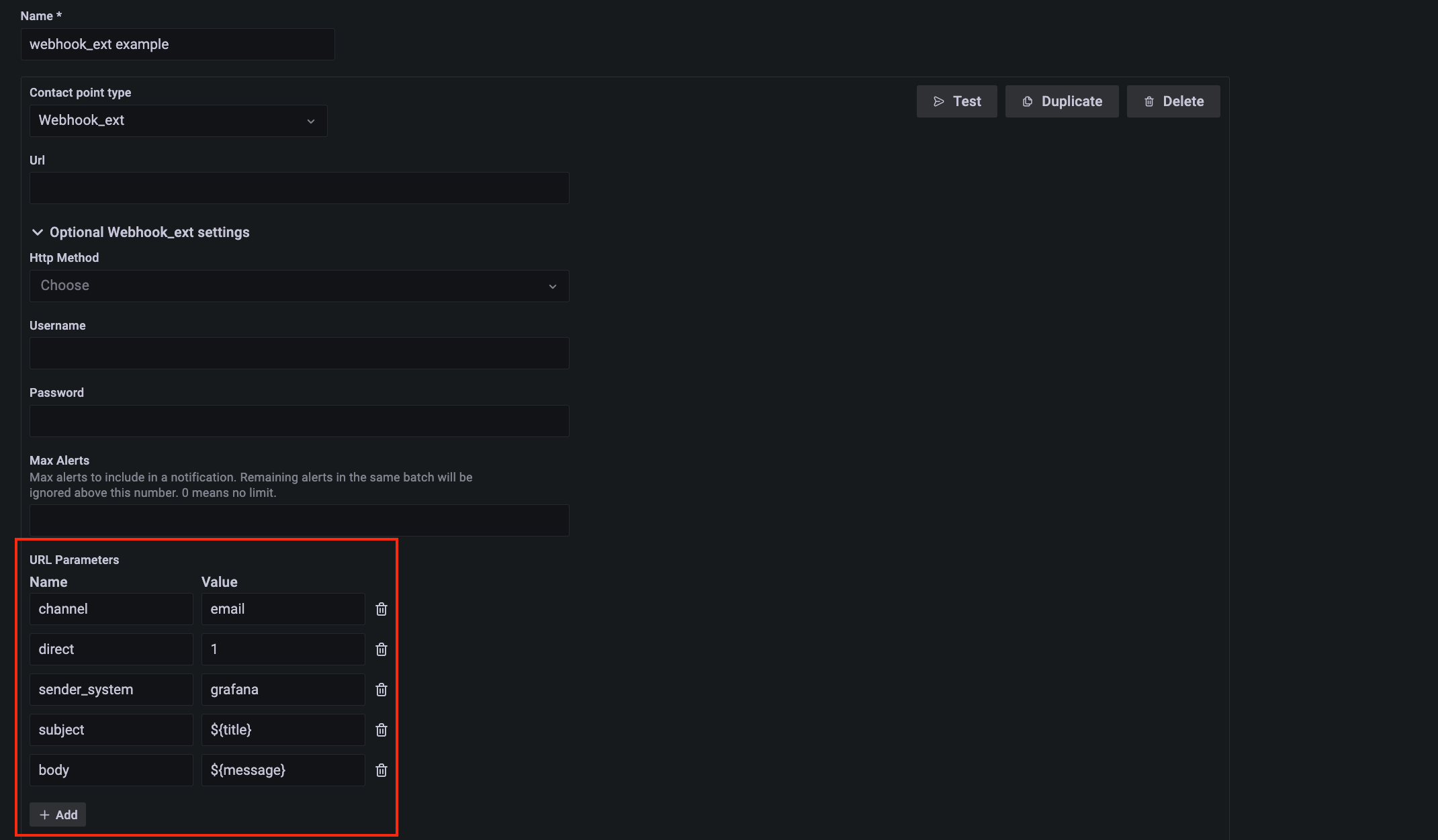Image resolution: width=1438 pixels, height=840 pixels.
Task: Click the Duplicate button
Action: [x=1061, y=101]
